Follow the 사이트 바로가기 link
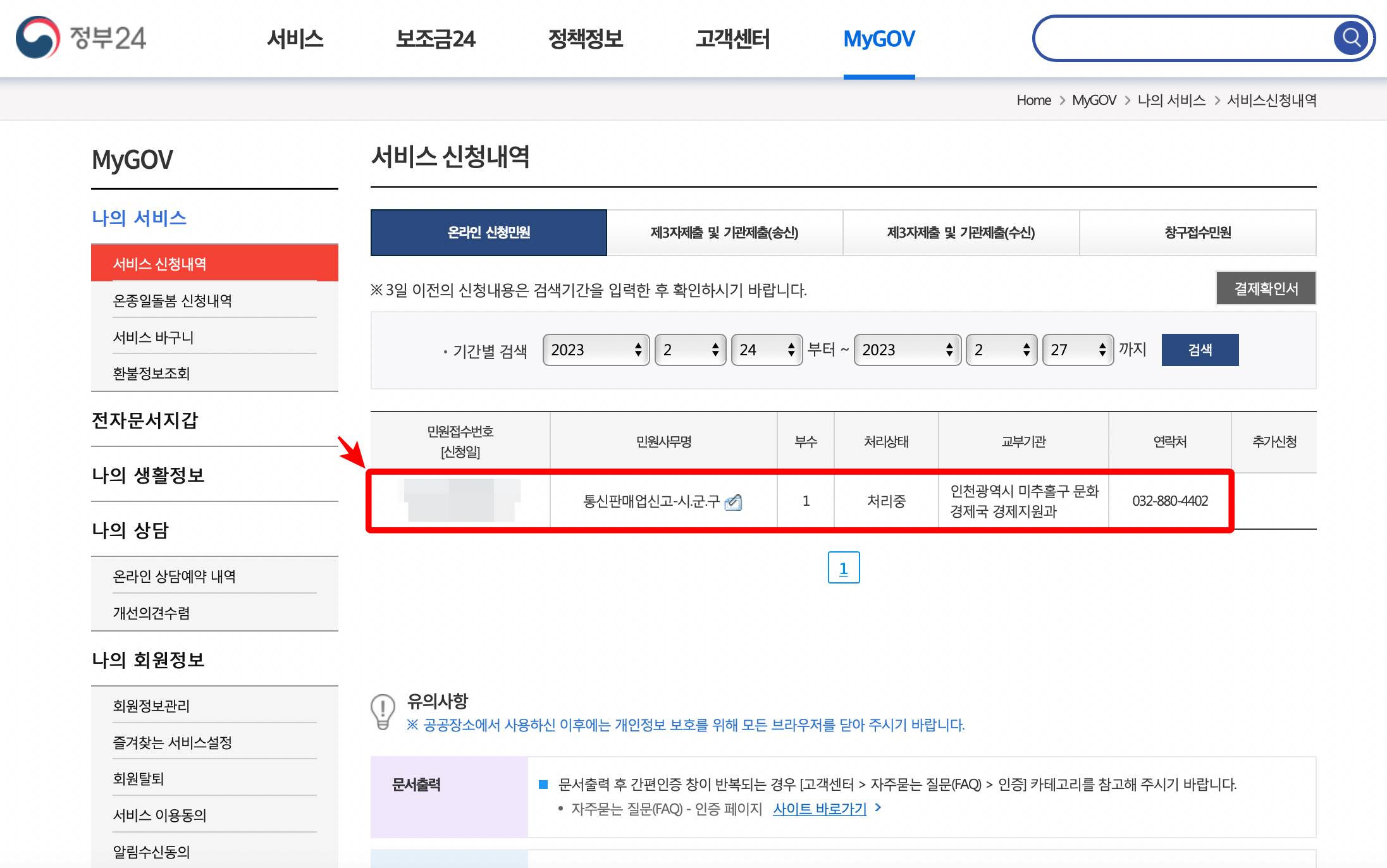Screen dimensions: 1387x868 820,808
